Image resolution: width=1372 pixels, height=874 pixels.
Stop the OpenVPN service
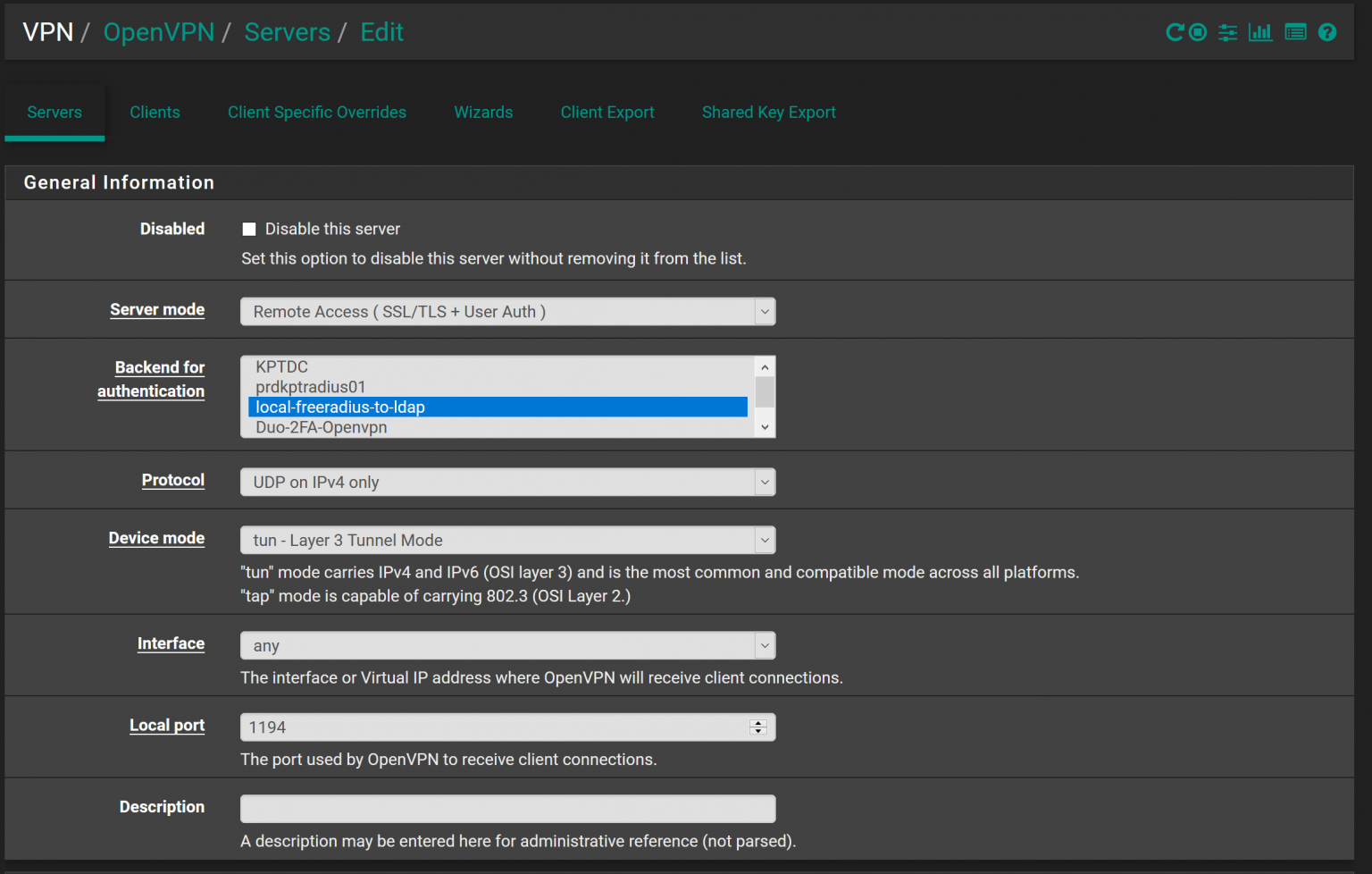1197,31
